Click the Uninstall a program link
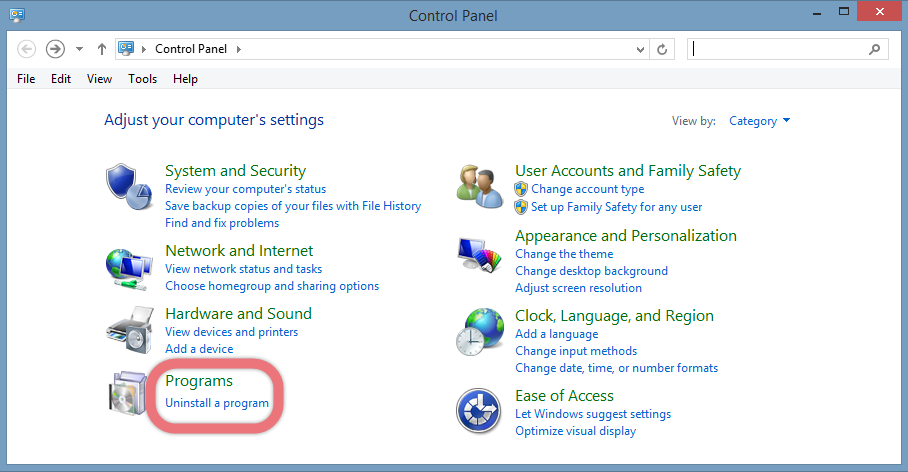The height and width of the screenshot is (472, 908). coord(217,403)
